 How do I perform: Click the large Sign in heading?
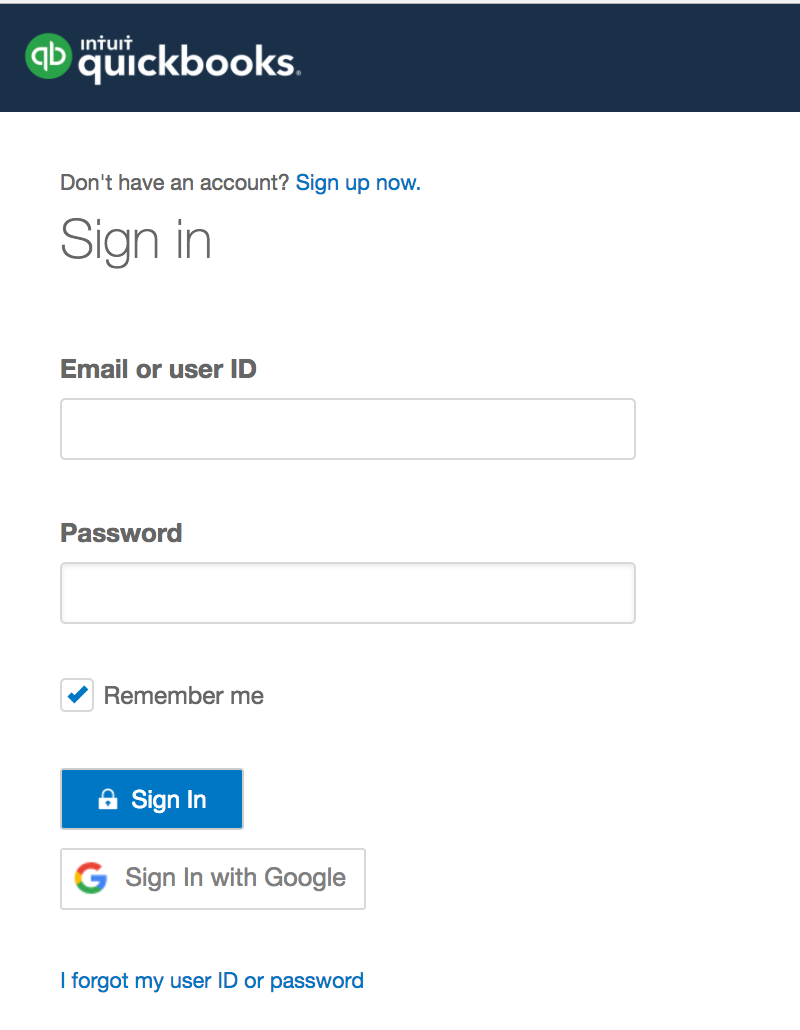click(136, 240)
